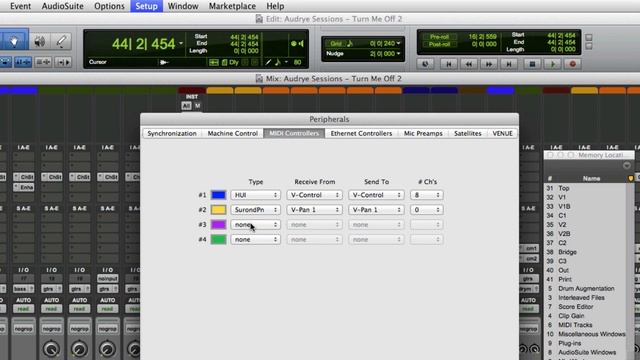The image size is (640, 360).
Task: Open the Grid value dropdown
Action: tap(398, 43)
